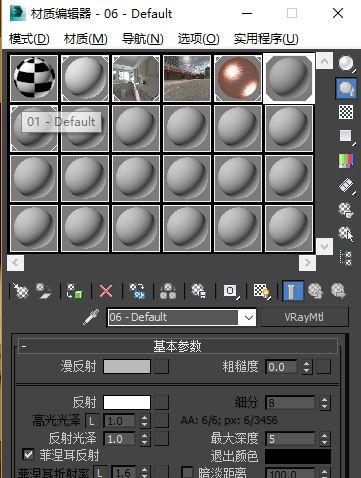The width and height of the screenshot is (361, 478).
Task: Select the copper shiny sphere sample slot
Action: [238, 78]
